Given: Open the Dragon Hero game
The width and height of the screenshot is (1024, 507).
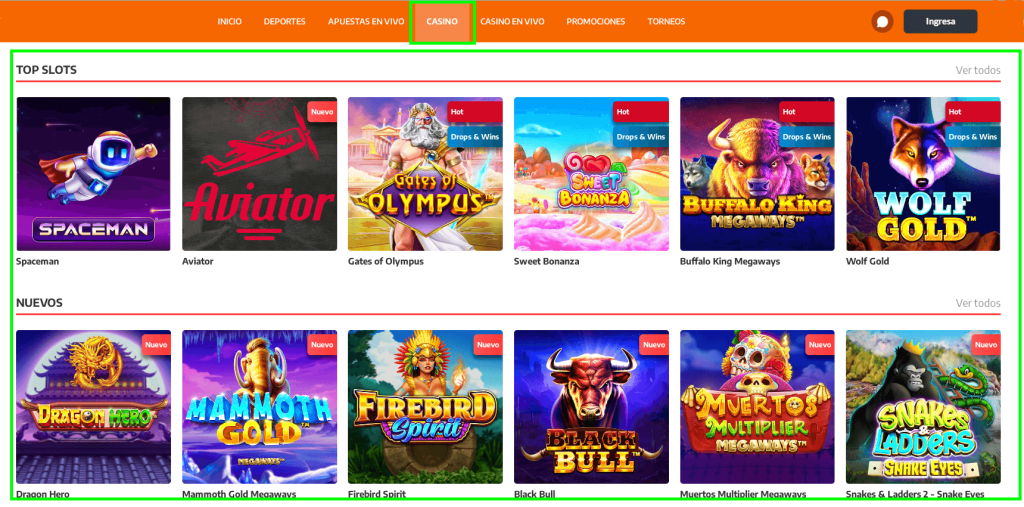Looking at the screenshot, I should click(93, 406).
